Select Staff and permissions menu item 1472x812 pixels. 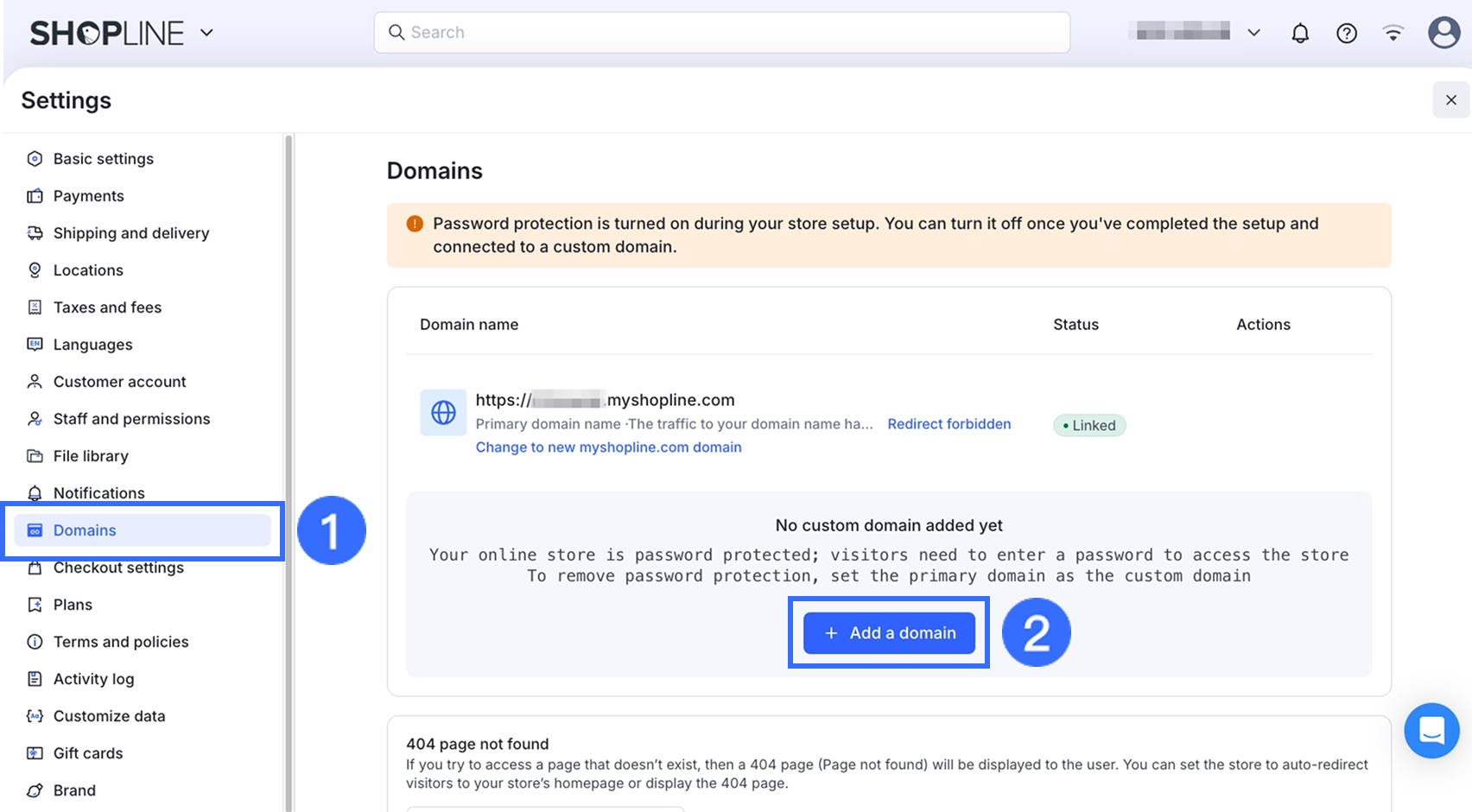pyautogui.click(x=131, y=419)
